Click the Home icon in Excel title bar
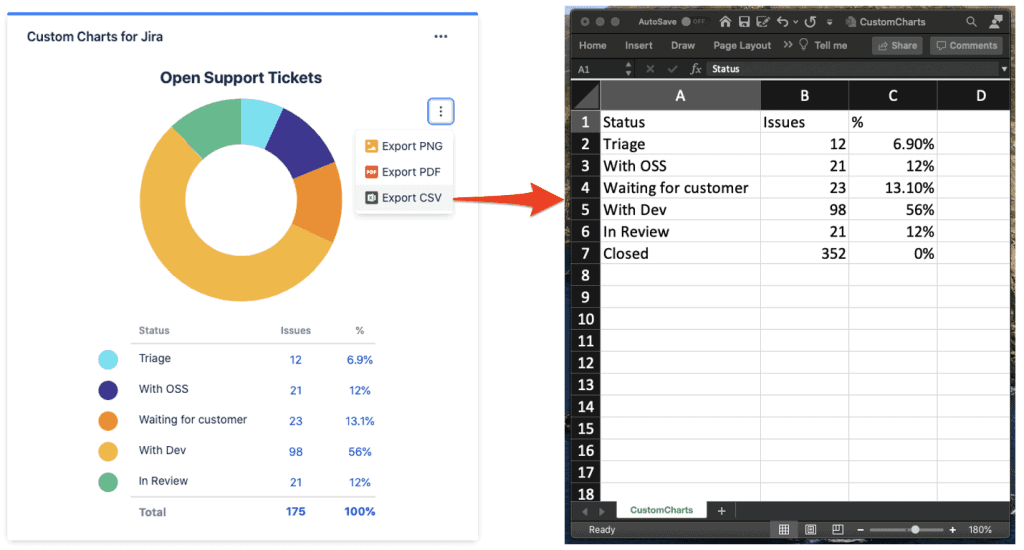The width and height of the screenshot is (1024, 550). tap(726, 21)
